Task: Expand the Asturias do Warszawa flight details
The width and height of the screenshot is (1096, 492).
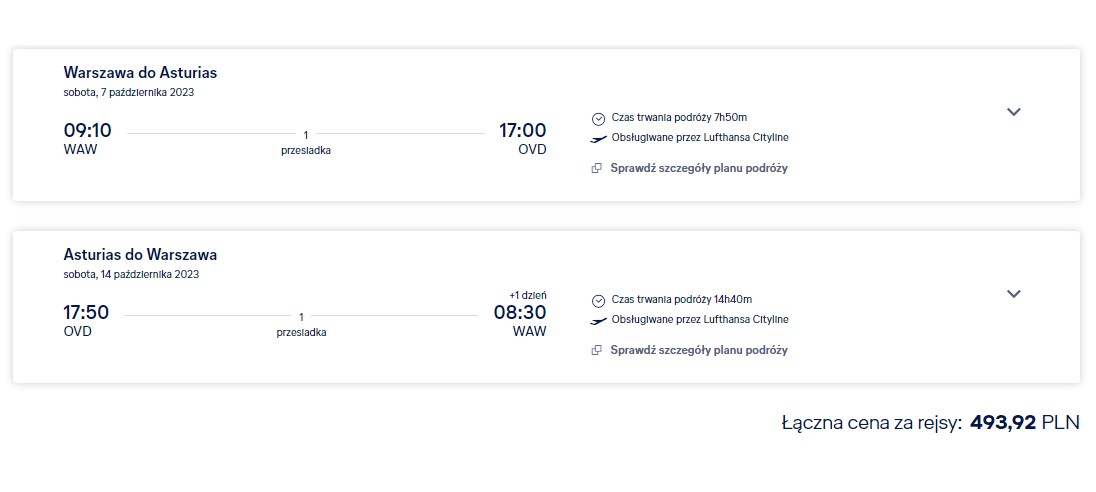Action: pyautogui.click(x=1014, y=294)
